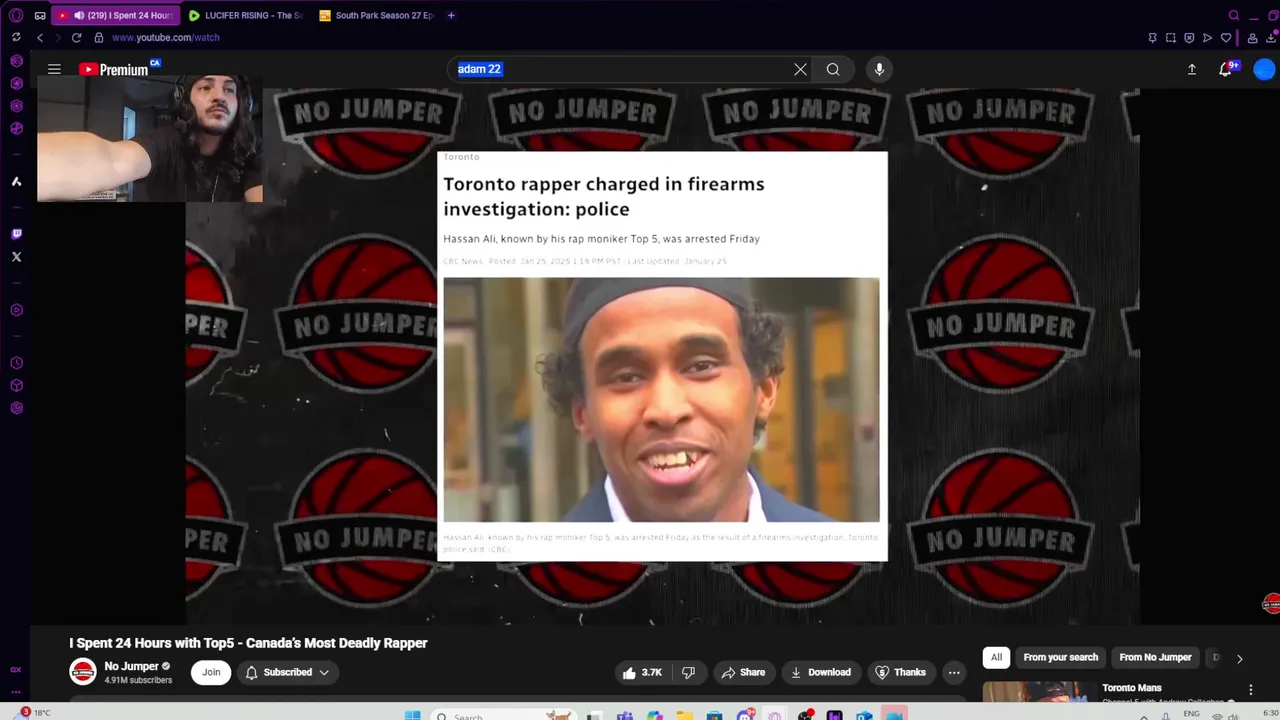Open Twitch in the Opera sidebar
The image size is (1280, 720).
pyautogui.click(x=16, y=234)
